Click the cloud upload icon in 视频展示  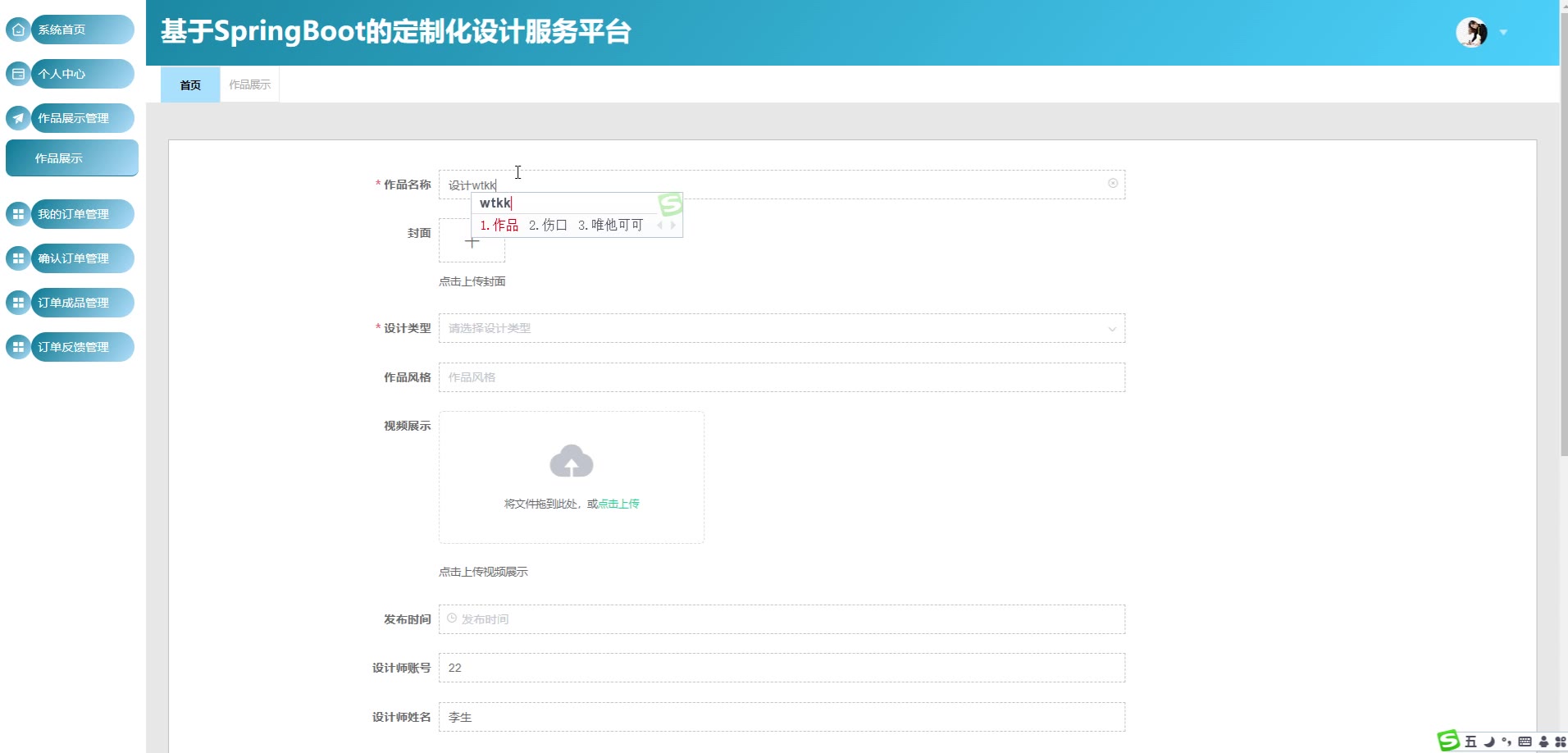pos(572,461)
